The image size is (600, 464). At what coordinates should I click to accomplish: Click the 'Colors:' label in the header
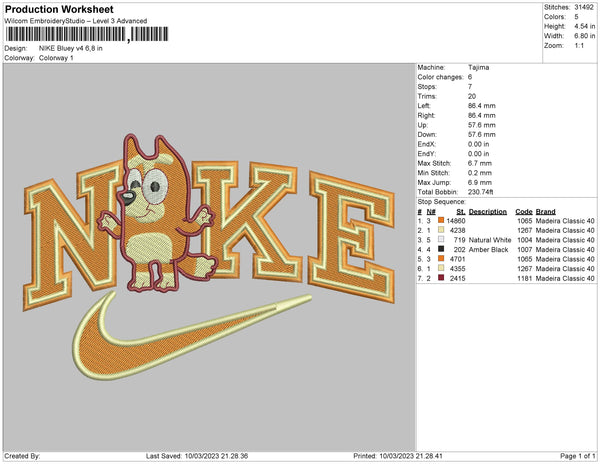[554, 17]
